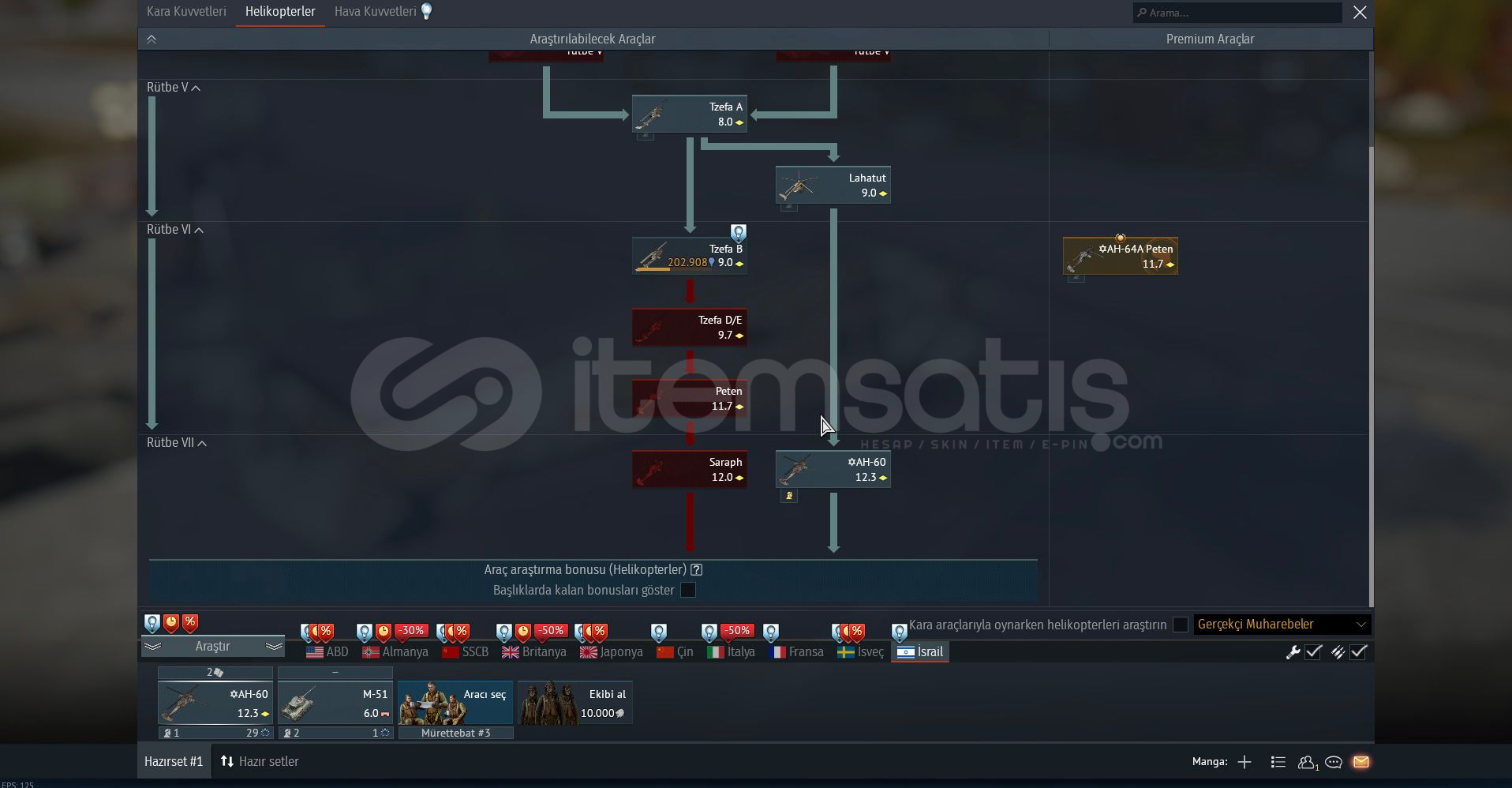Click the left chevron on the Araştır bar
This screenshot has width=1512, height=788.
pyautogui.click(x=152, y=647)
